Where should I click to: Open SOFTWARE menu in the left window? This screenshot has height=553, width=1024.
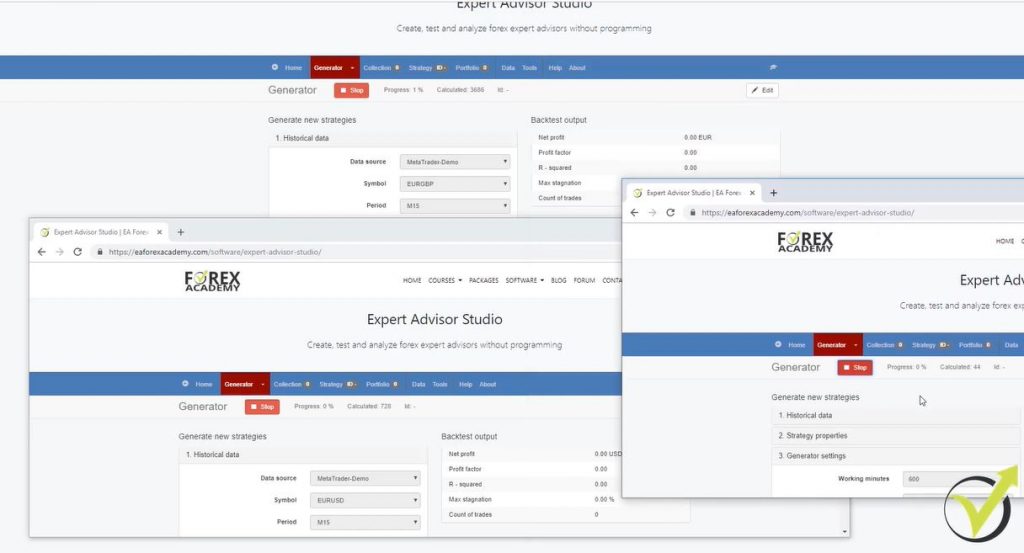tap(524, 280)
